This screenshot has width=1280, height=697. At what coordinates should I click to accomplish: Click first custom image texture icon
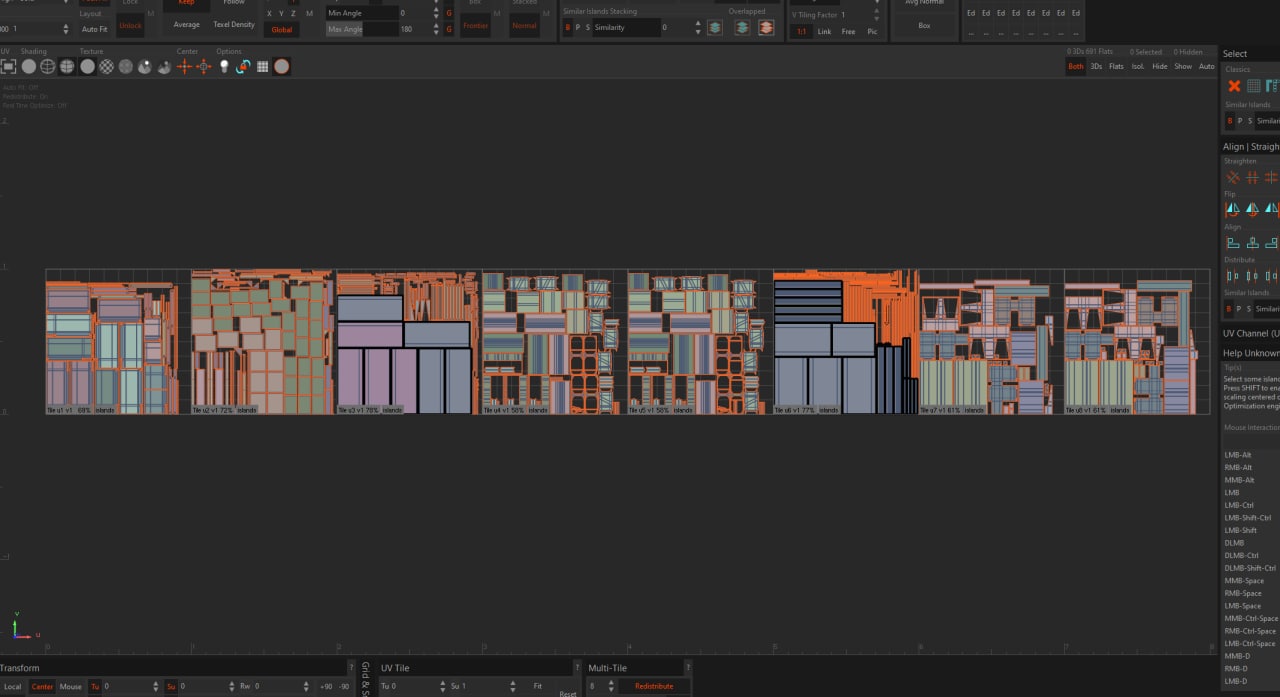pos(145,67)
